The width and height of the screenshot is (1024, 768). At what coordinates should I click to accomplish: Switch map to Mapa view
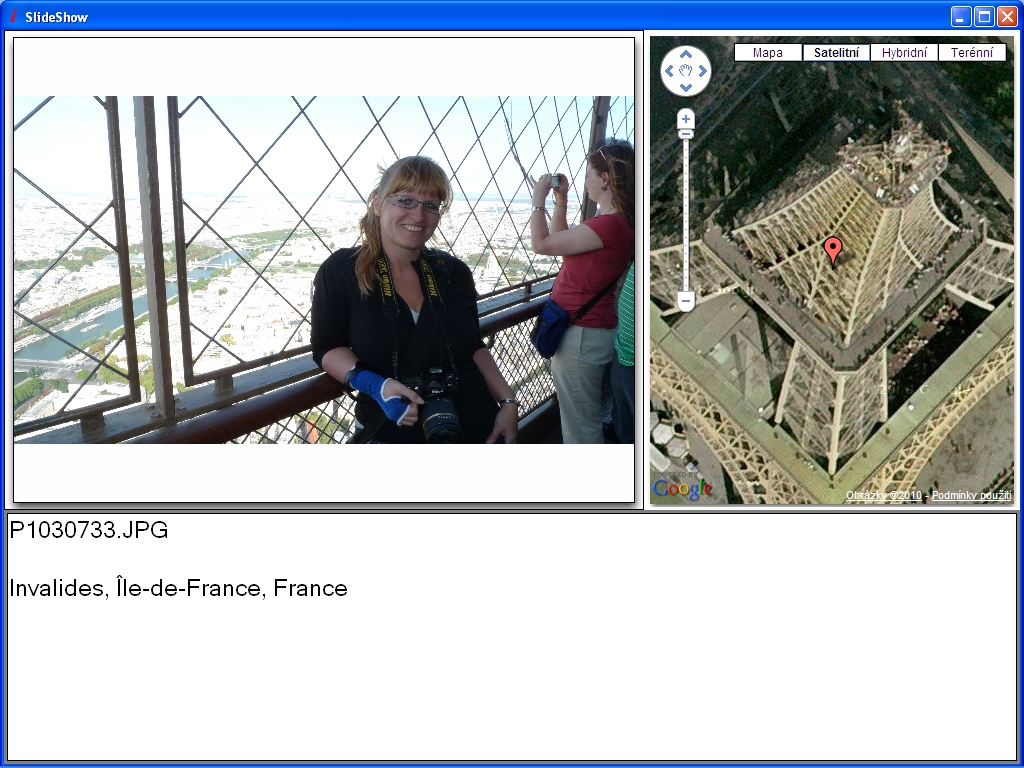coord(768,53)
